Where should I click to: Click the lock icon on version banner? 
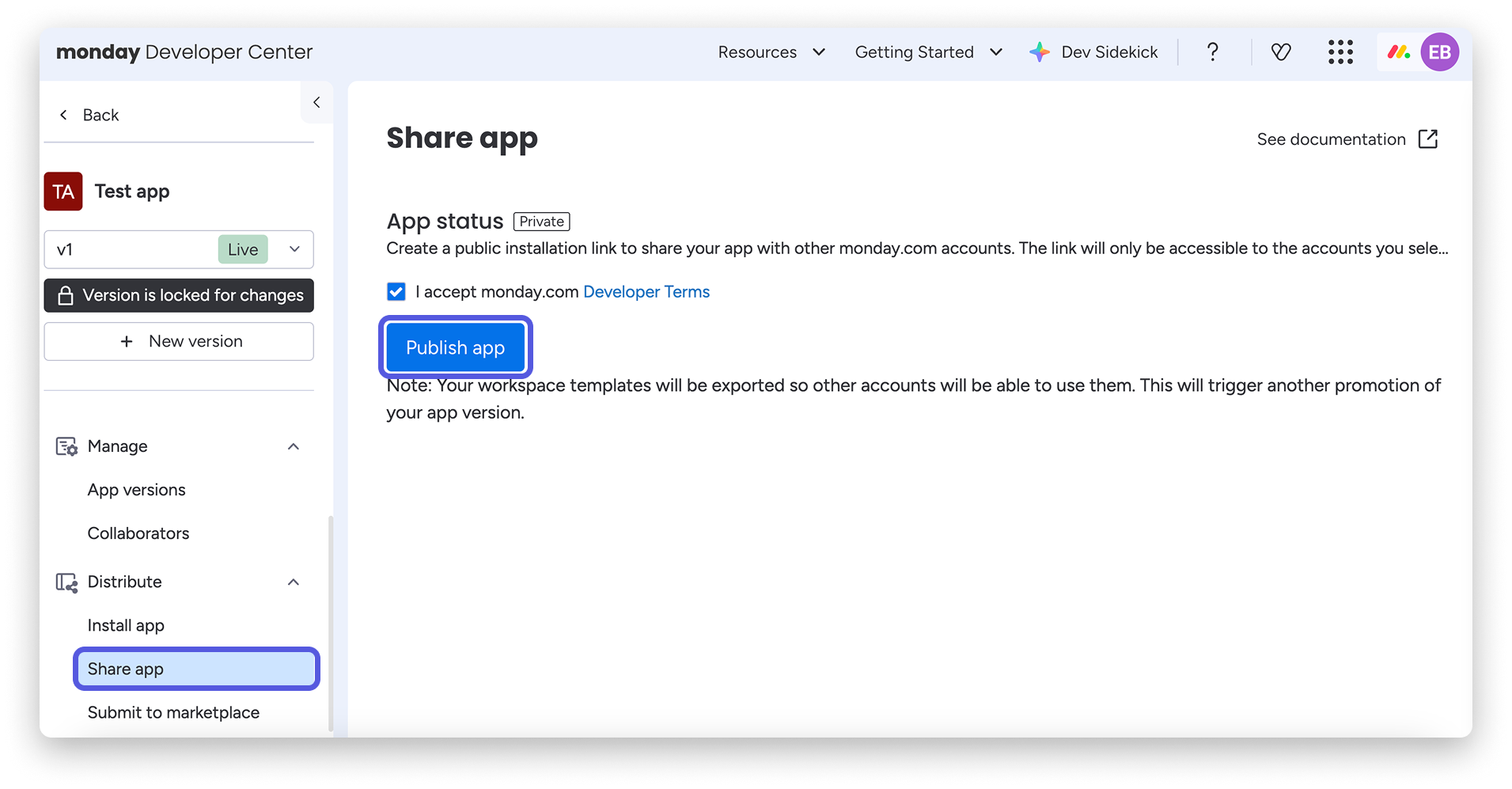pyautogui.click(x=66, y=295)
